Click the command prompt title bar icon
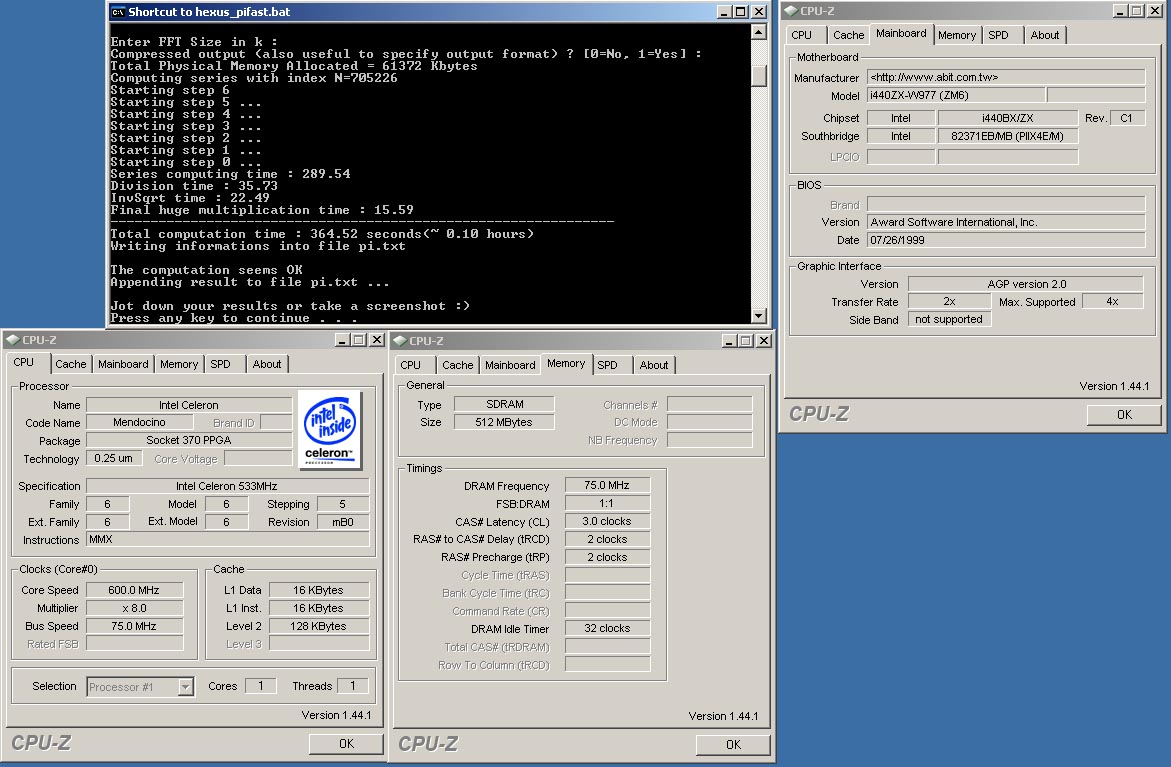 (117, 12)
